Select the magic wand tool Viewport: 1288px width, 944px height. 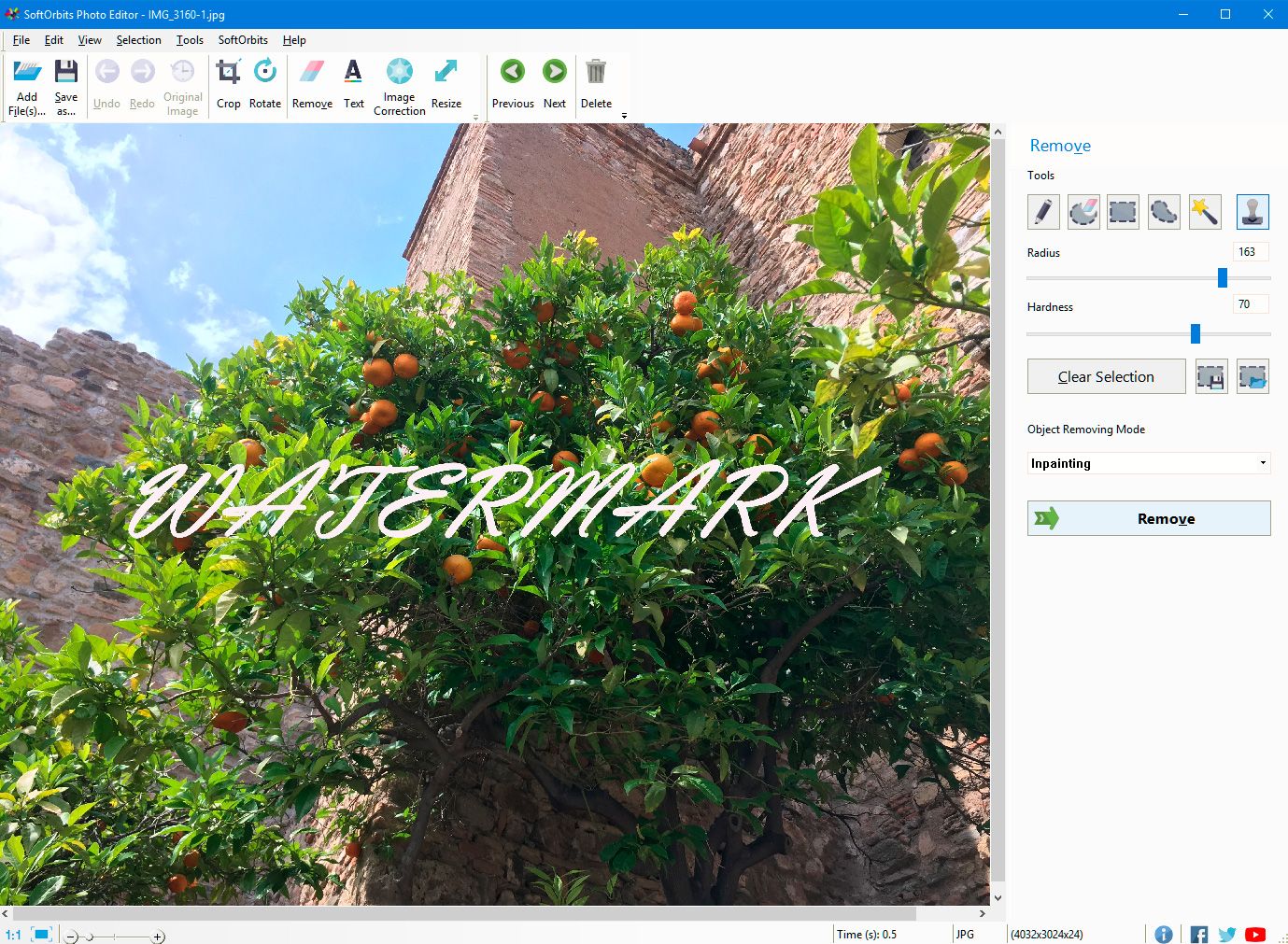(1205, 212)
